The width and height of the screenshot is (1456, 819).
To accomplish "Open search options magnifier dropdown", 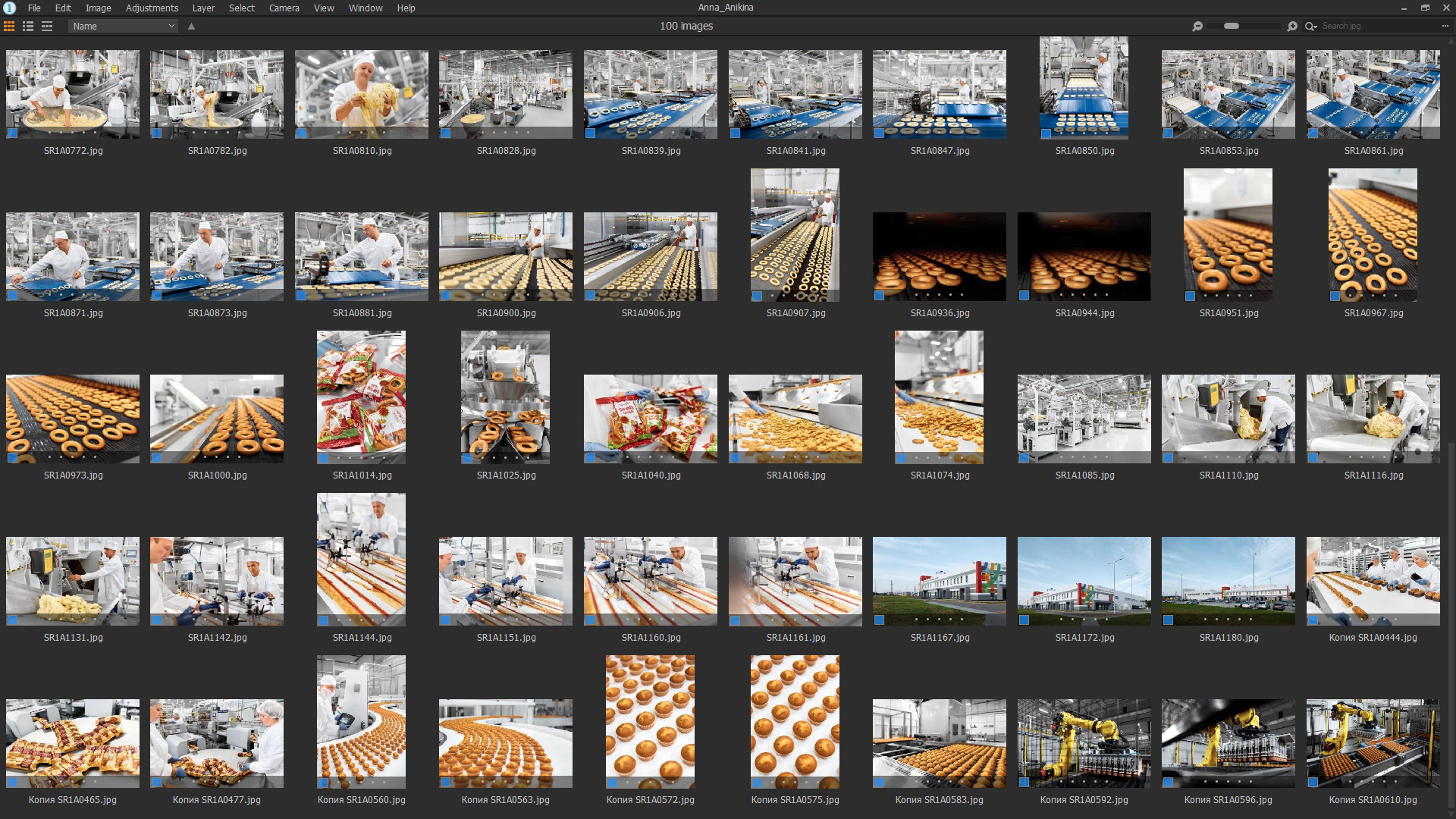I will [x=1310, y=26].
